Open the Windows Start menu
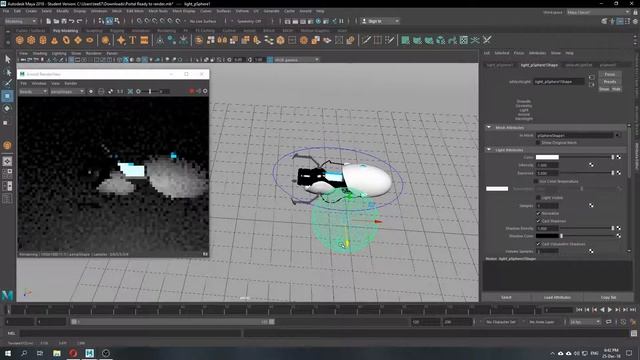This screenshot has width=640, height=360. [7, 353]
